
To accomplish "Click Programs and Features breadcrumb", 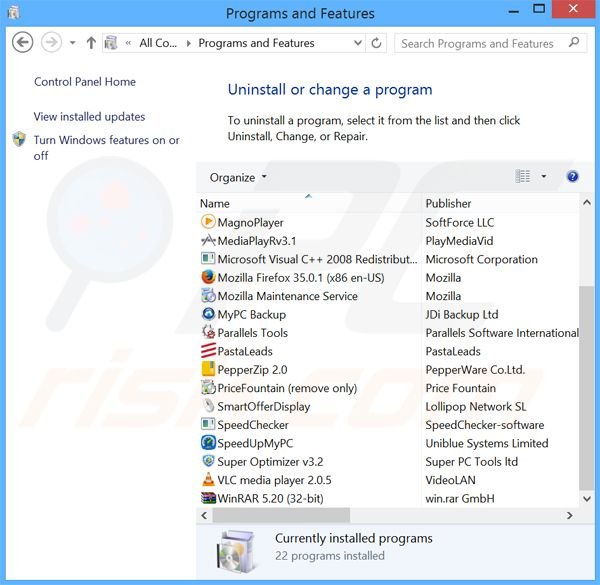I will [x=256, y=43].
